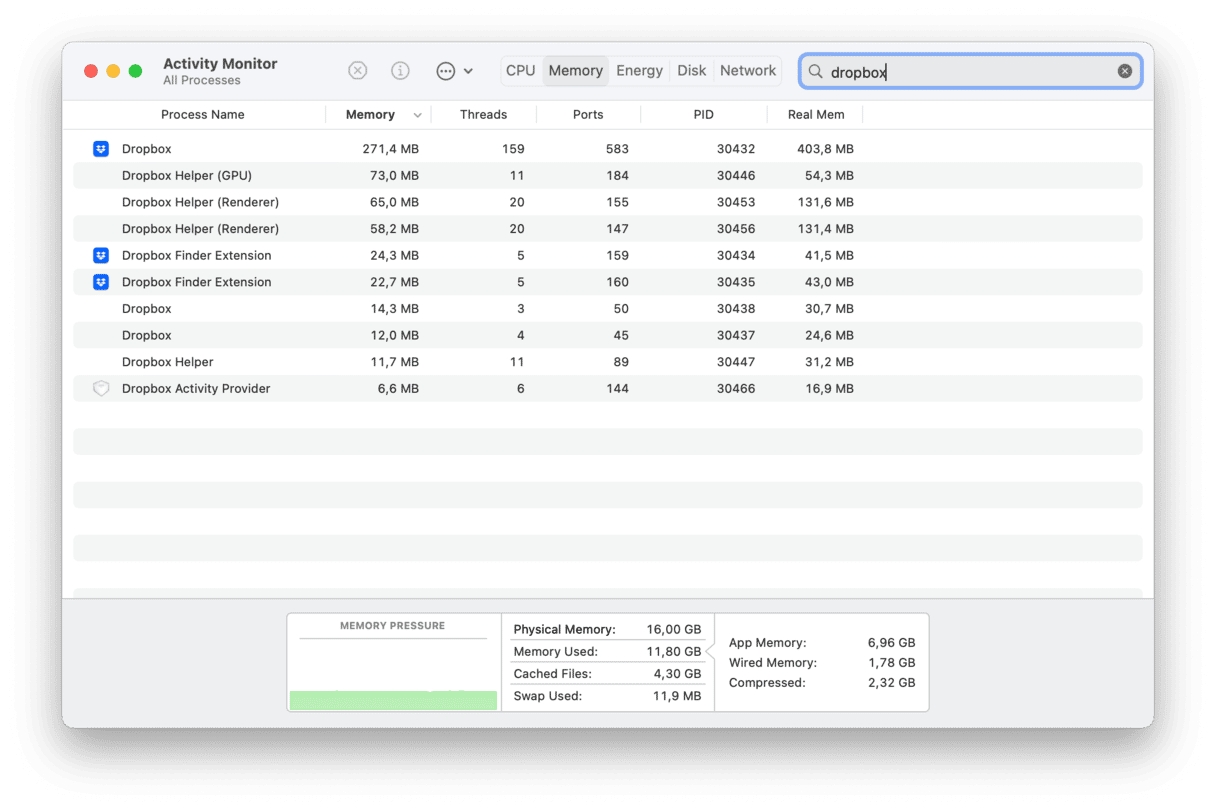The height and width of the screenshot is (810, 1216).
Task: Click the PID value 30432
Action: point(736,149)
